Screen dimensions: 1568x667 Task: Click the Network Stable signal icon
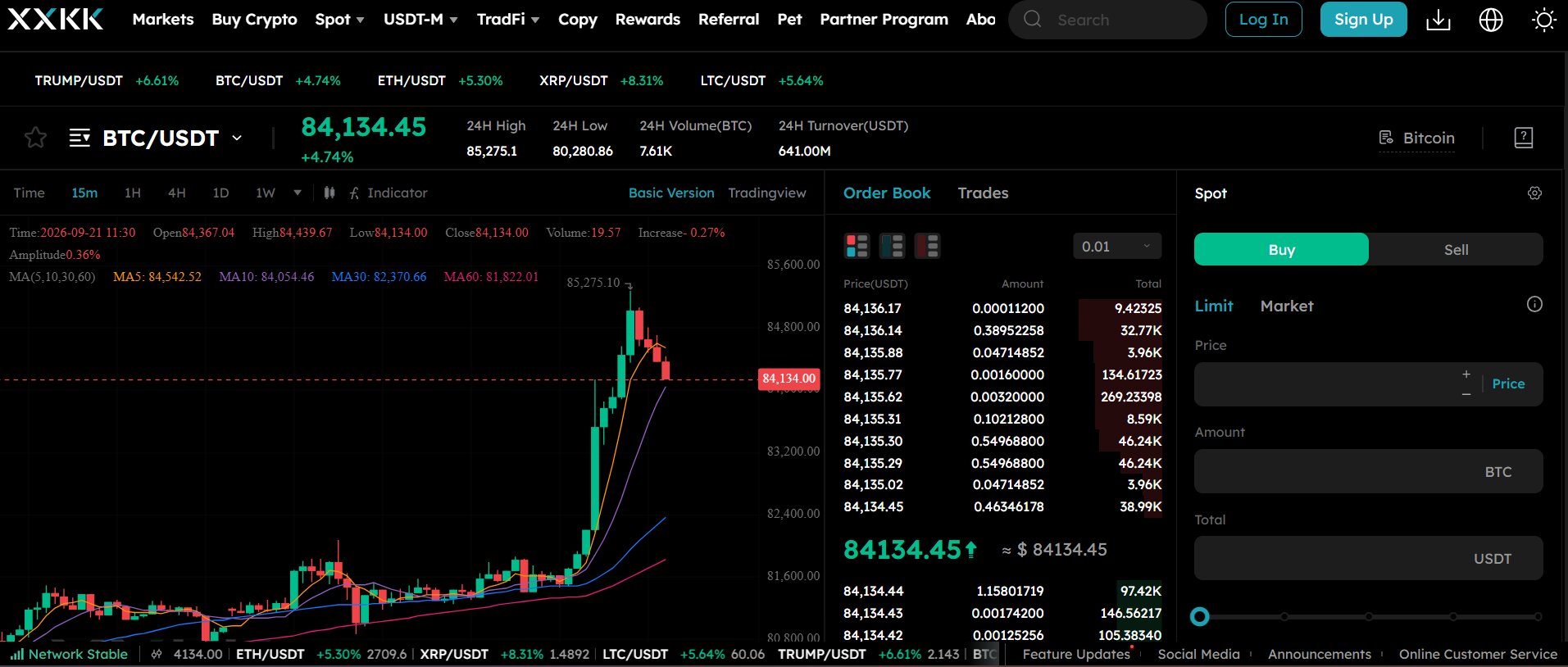pos(17,654)
